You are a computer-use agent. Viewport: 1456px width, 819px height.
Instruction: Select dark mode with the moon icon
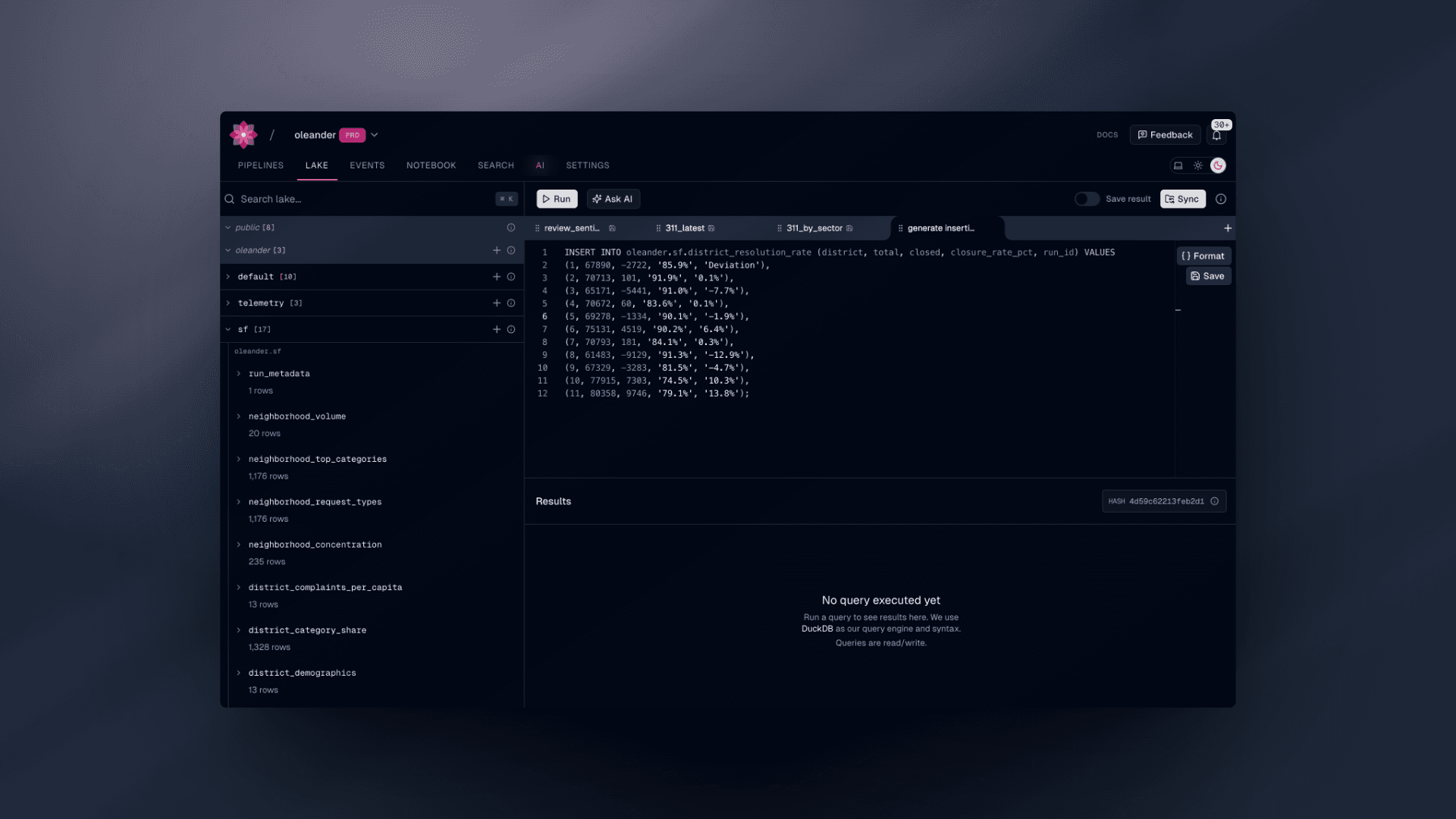pyautogui.click(x=1218, y=165)
